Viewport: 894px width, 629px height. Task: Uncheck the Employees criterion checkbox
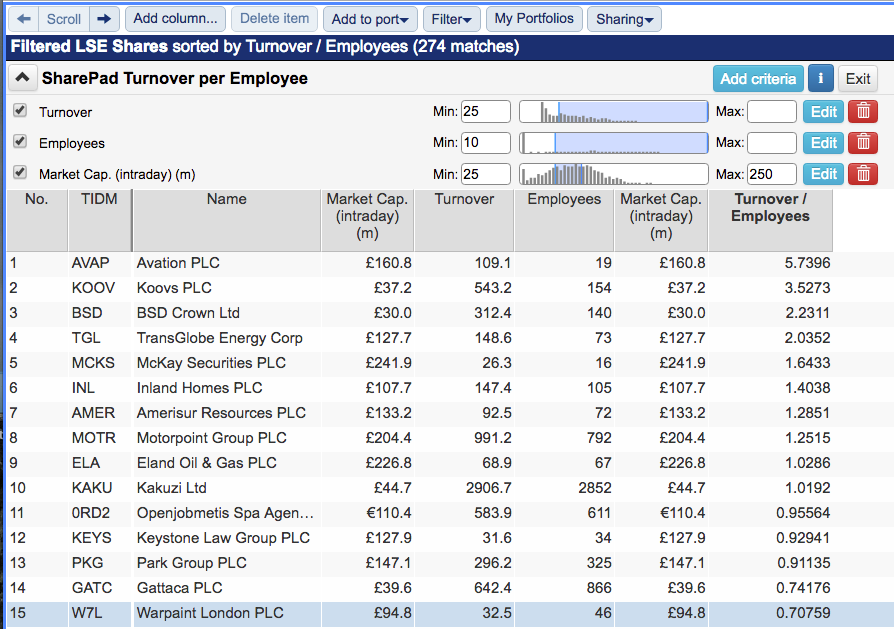20,141
